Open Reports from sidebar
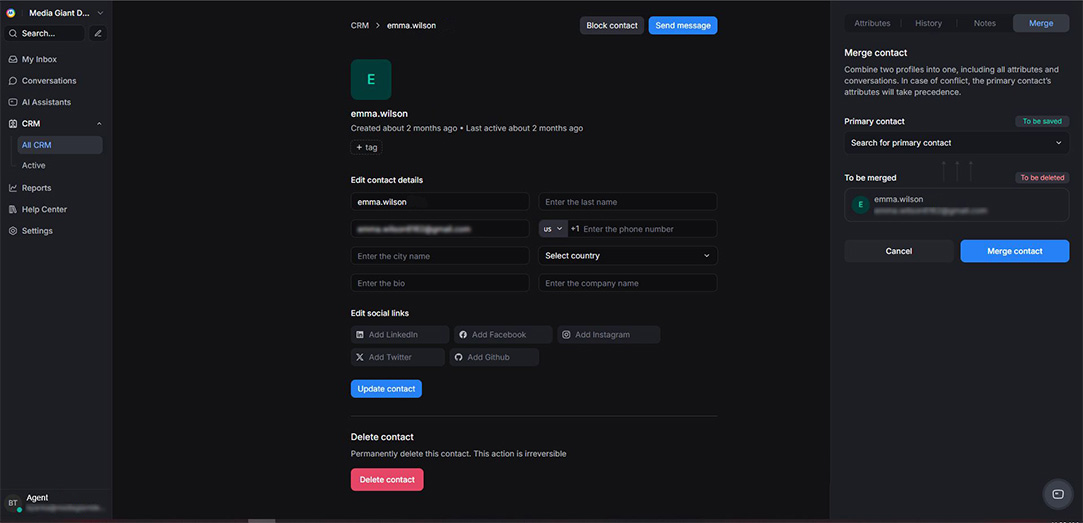 tap(36, 188)
